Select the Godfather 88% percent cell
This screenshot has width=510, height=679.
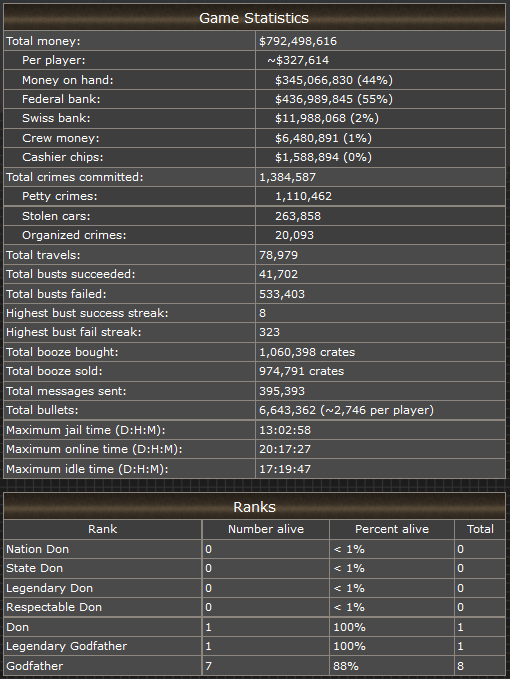(x=392, y=666)
